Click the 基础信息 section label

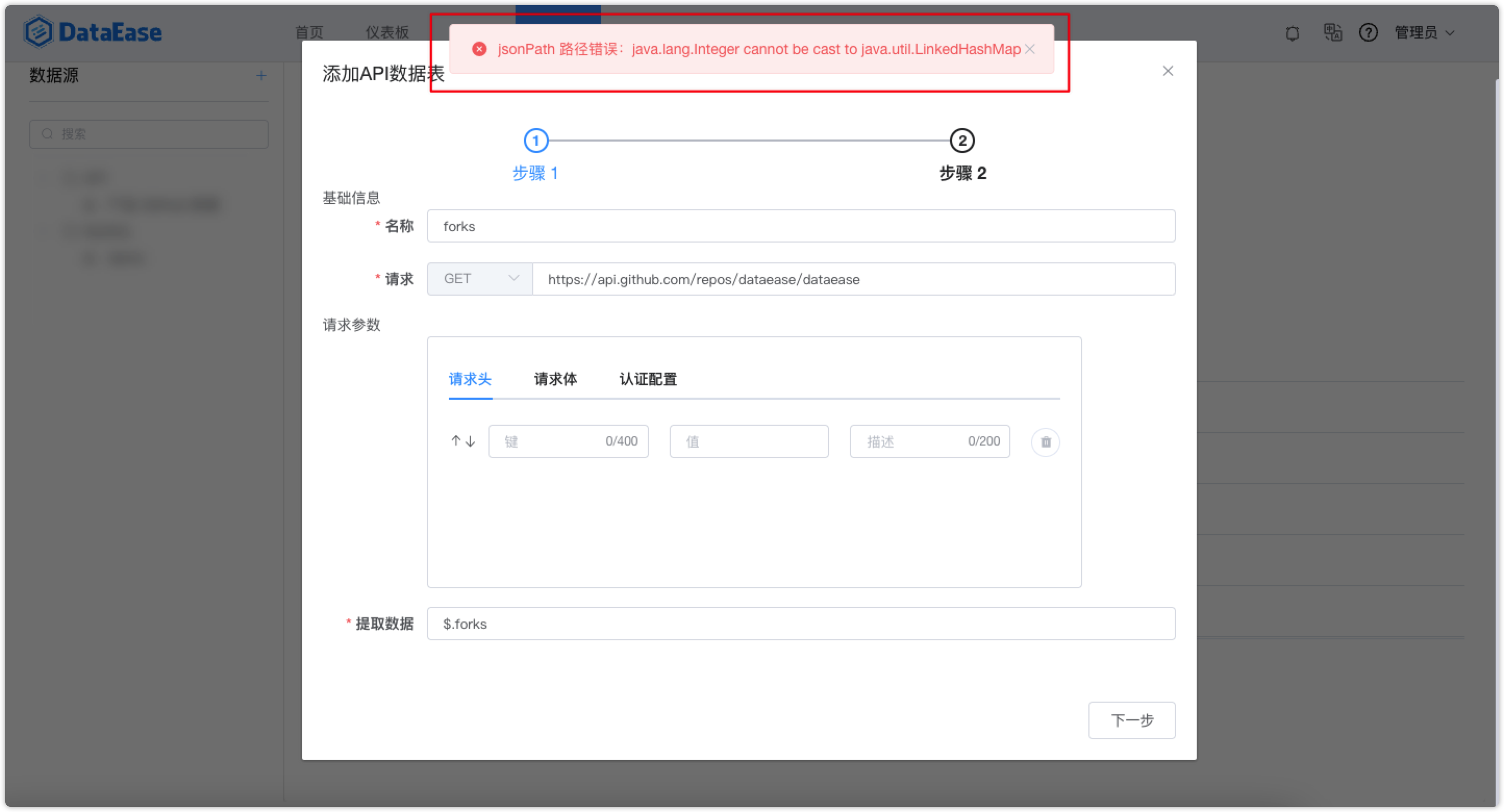click(352, 198)
